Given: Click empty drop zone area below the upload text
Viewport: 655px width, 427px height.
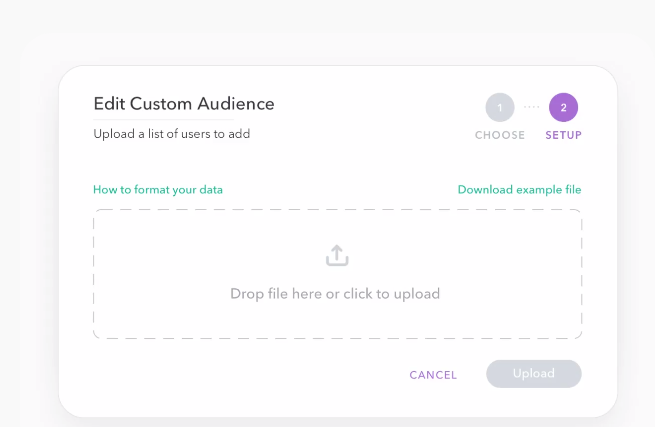Looking at the screenshot, I should pyautogui.click(x=337, y=320).
